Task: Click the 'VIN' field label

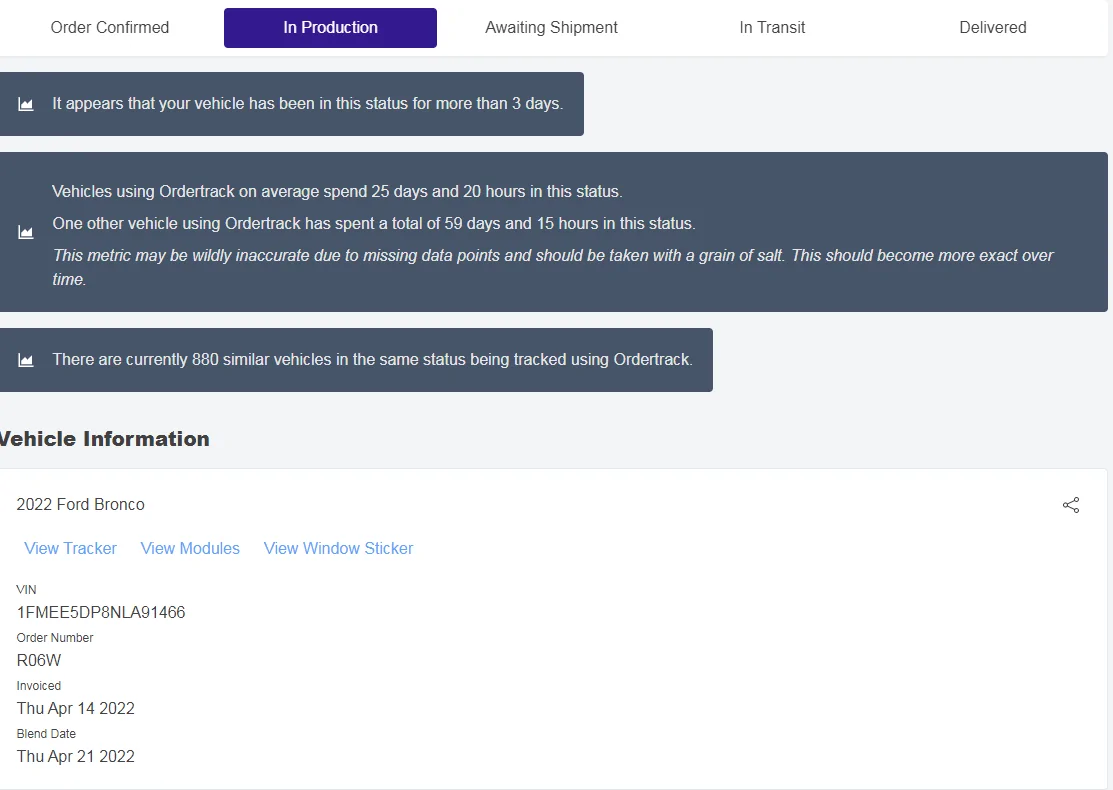Action: click(x=26, y=590)
